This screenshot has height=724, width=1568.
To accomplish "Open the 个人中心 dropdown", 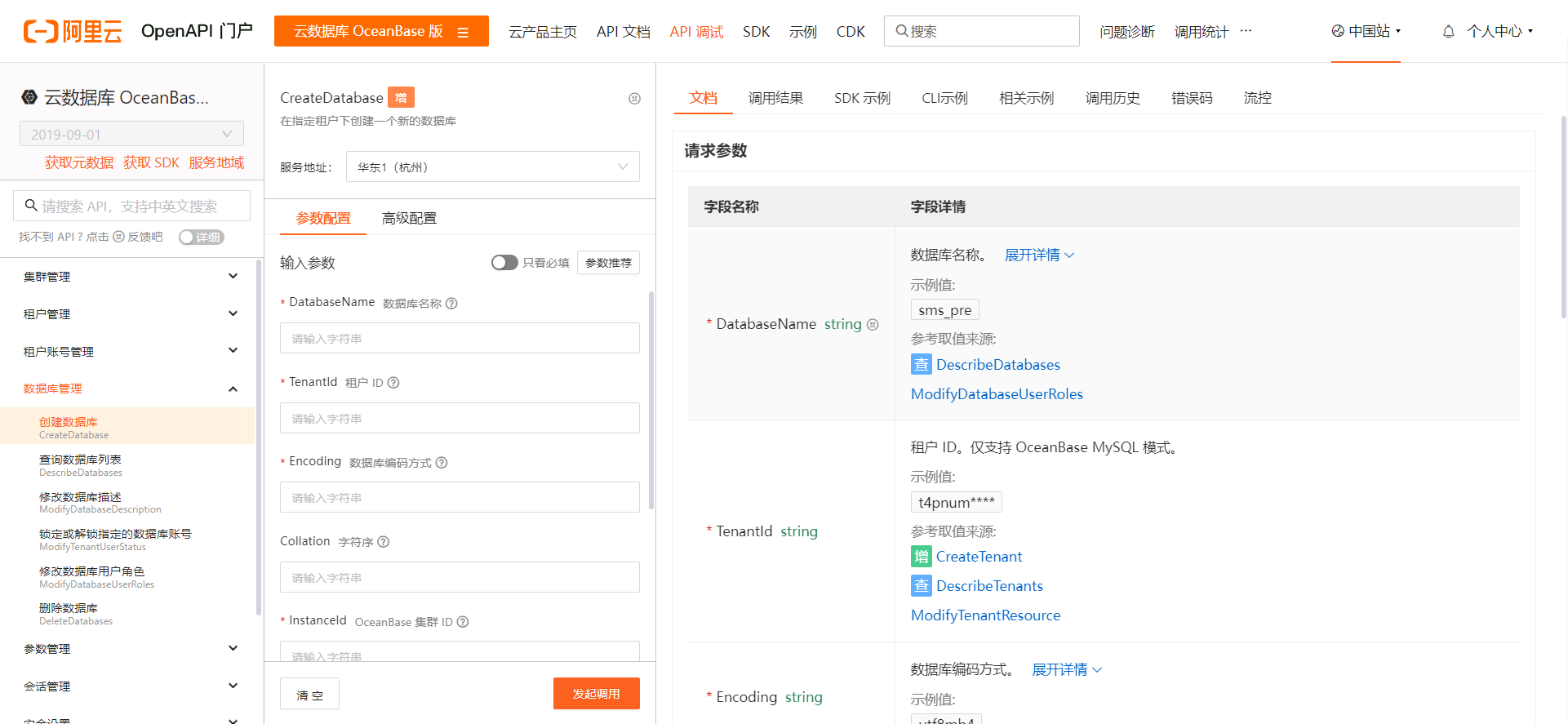I will tap(1500, 31).
